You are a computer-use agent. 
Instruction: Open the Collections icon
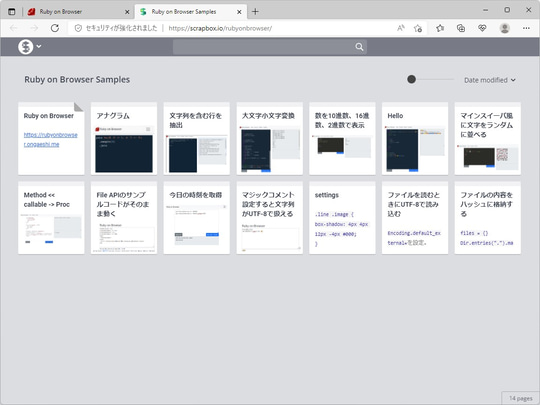[x=461, y=28]
